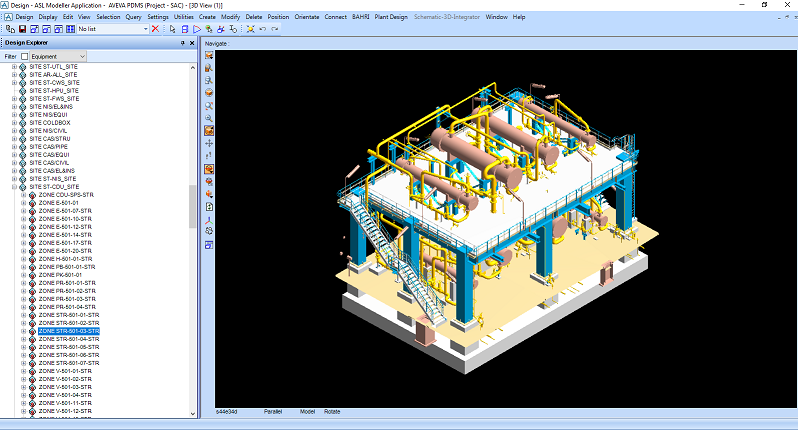Toggle Parallel projection in the view status bar
This screenshot has height=430, width=798.
click(x=273, y=412)
